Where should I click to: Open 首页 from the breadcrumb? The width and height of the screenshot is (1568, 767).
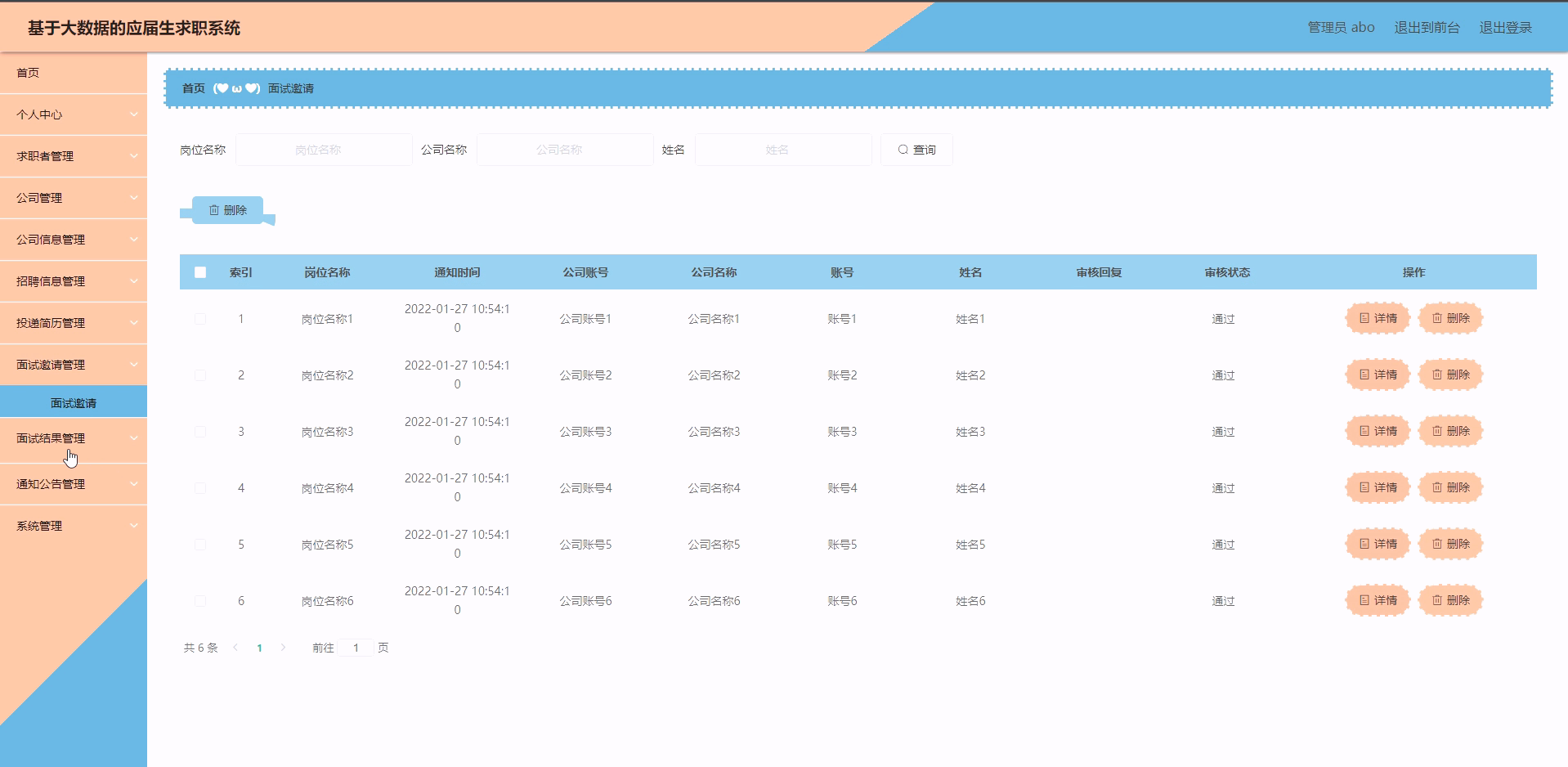coord(193,87)
